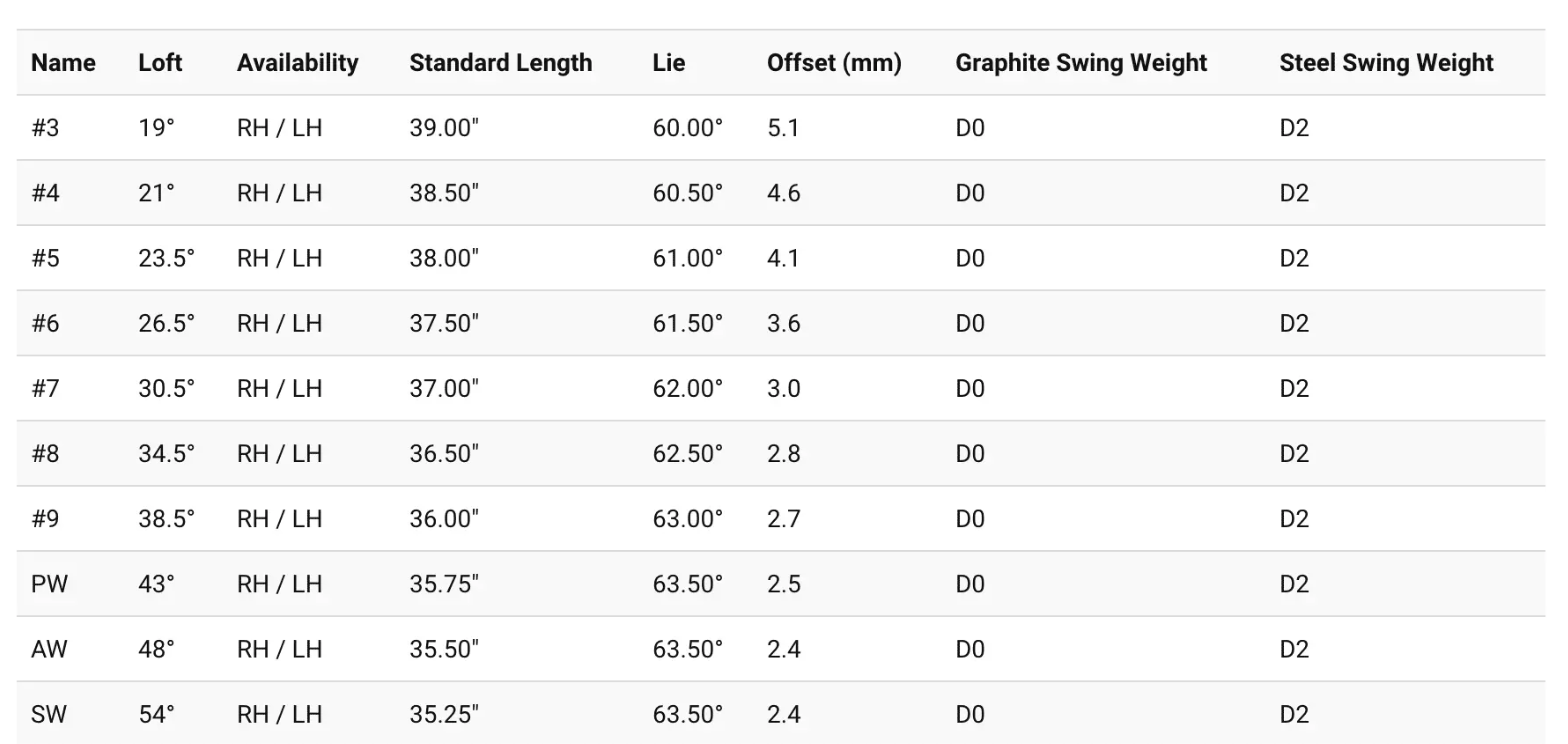This screenshot has width=1568, height=744.
Task: Select the PW row name
Action: coord(49,584)
